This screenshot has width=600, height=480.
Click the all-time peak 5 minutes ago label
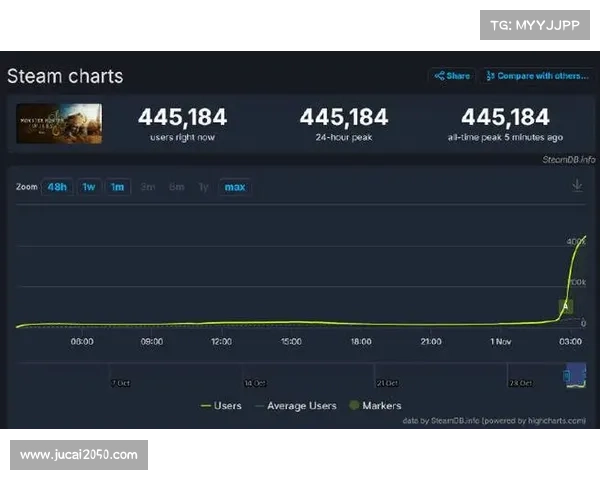click(x=505, y=137)
